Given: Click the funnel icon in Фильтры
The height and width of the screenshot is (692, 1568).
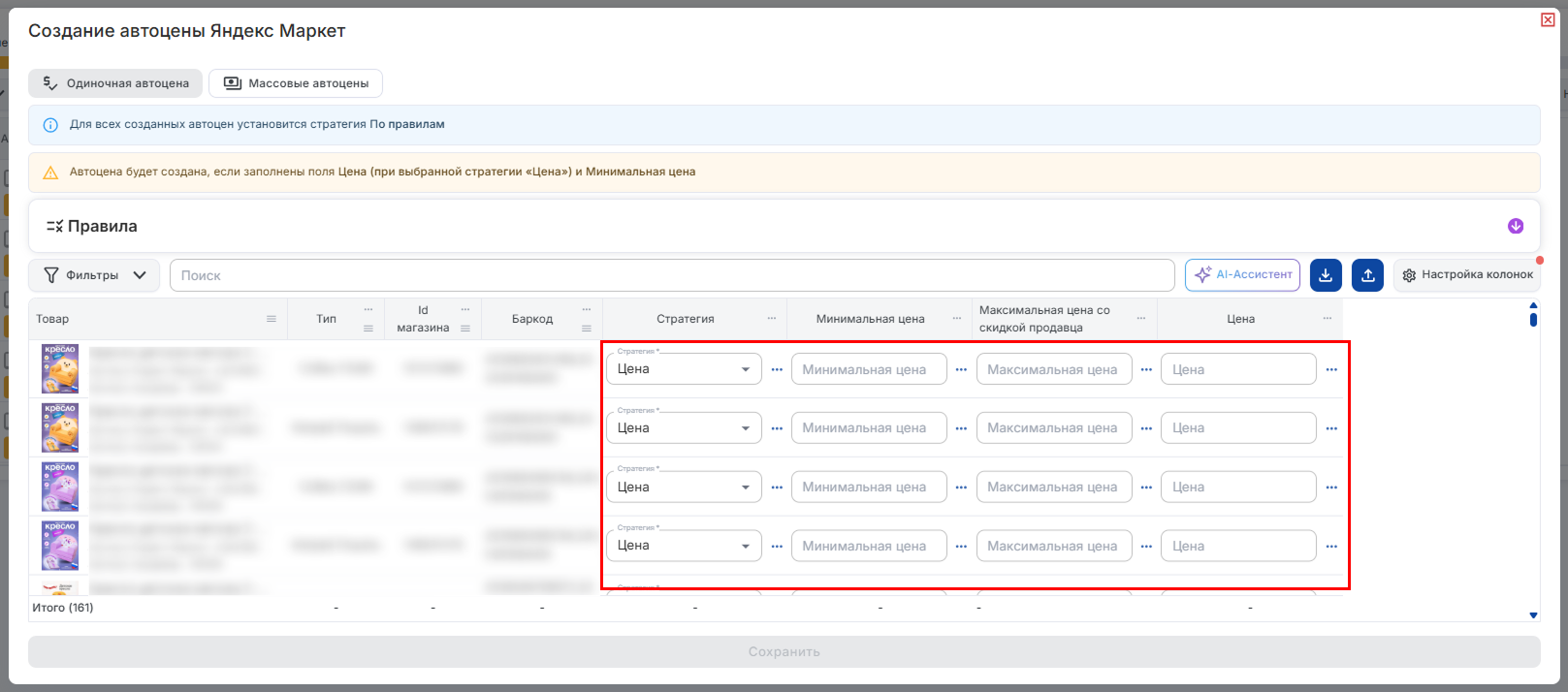Looking at the screenshot, I should [x=51, y=275].
